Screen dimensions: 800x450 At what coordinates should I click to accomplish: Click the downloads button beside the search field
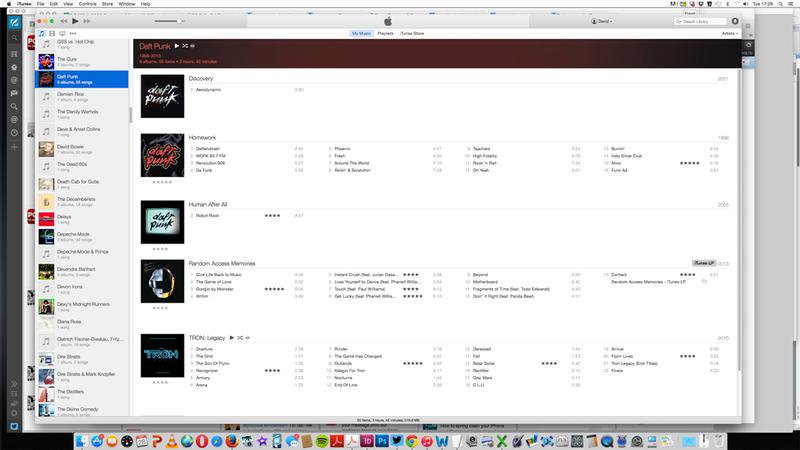point(735,21)
